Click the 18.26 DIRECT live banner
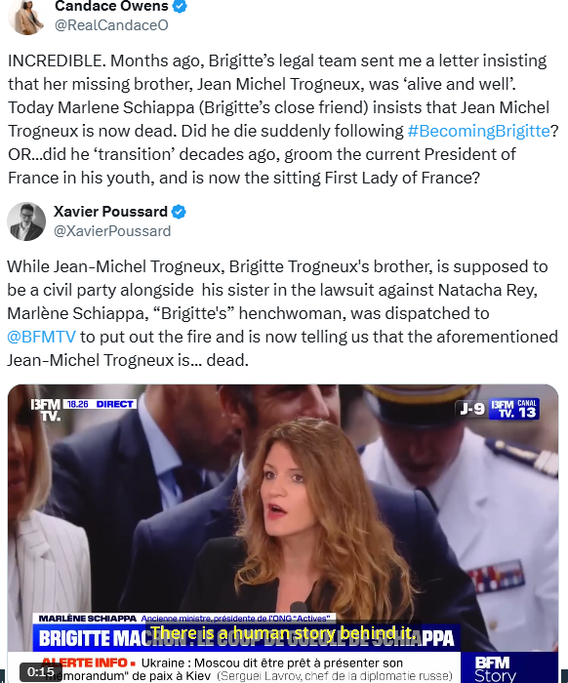The height and width of the screenshot is (683, 568). 100,404
